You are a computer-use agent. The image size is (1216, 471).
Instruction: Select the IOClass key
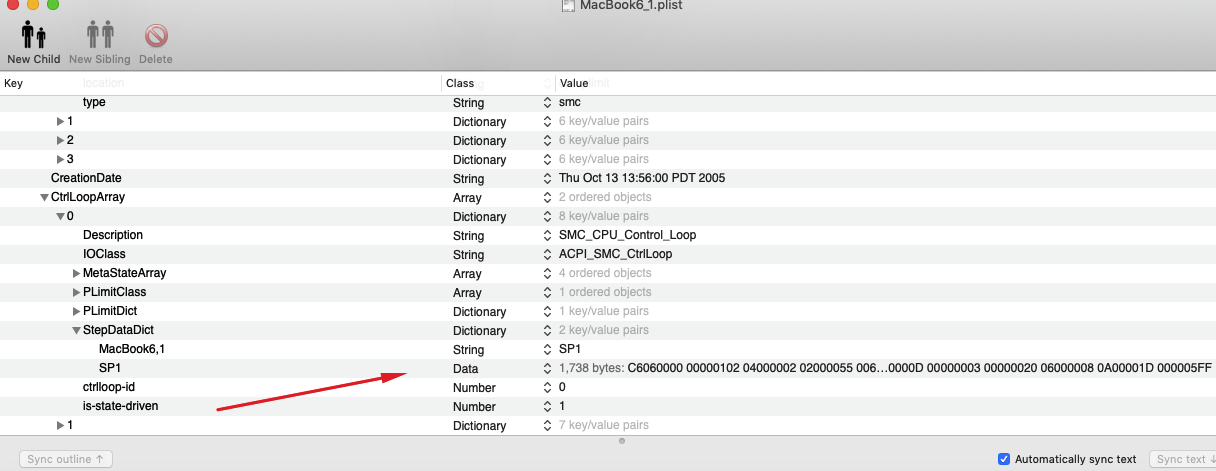[x=104, y=254]
